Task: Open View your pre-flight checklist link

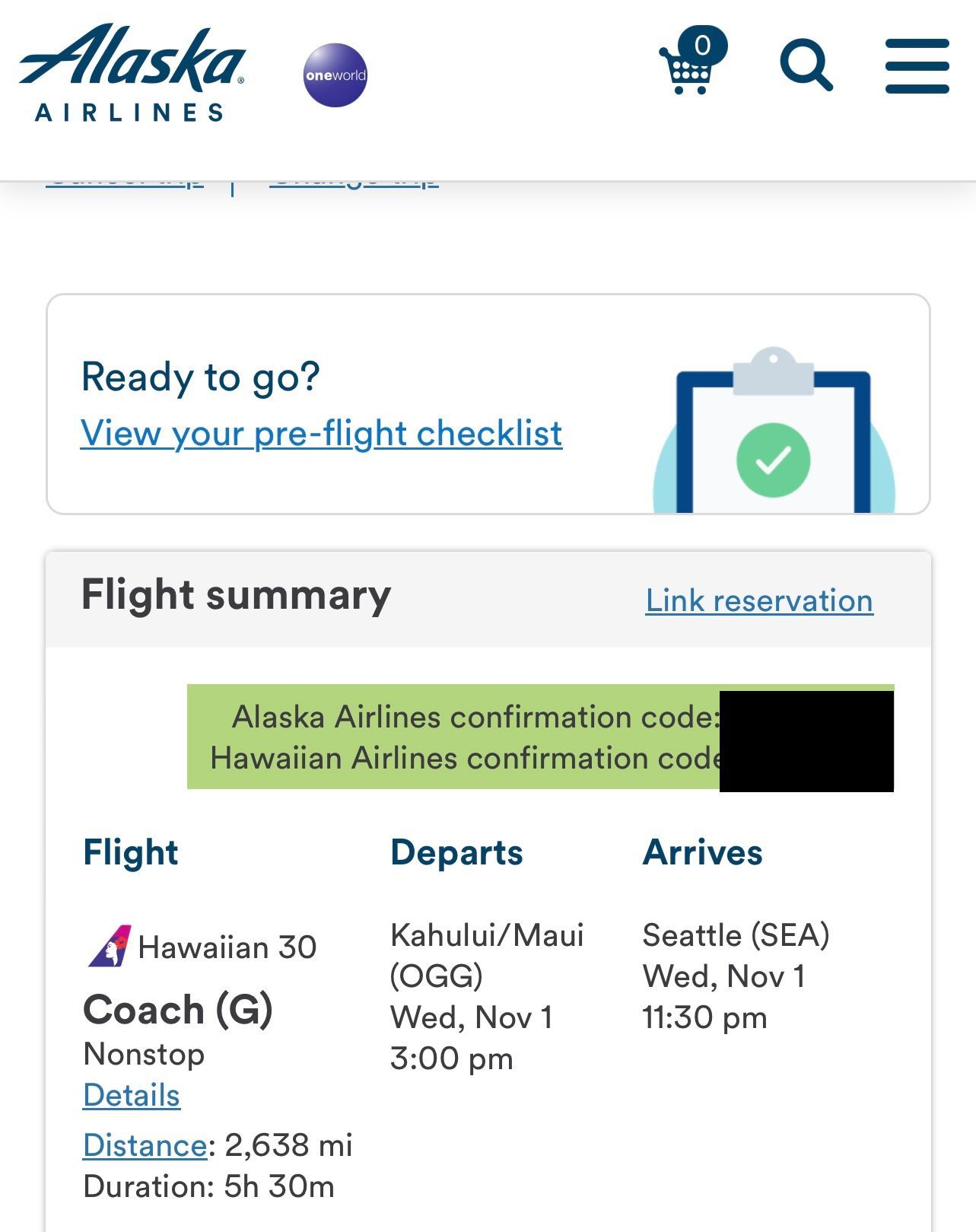Action: pyautogui.click(x=321, y=433)
